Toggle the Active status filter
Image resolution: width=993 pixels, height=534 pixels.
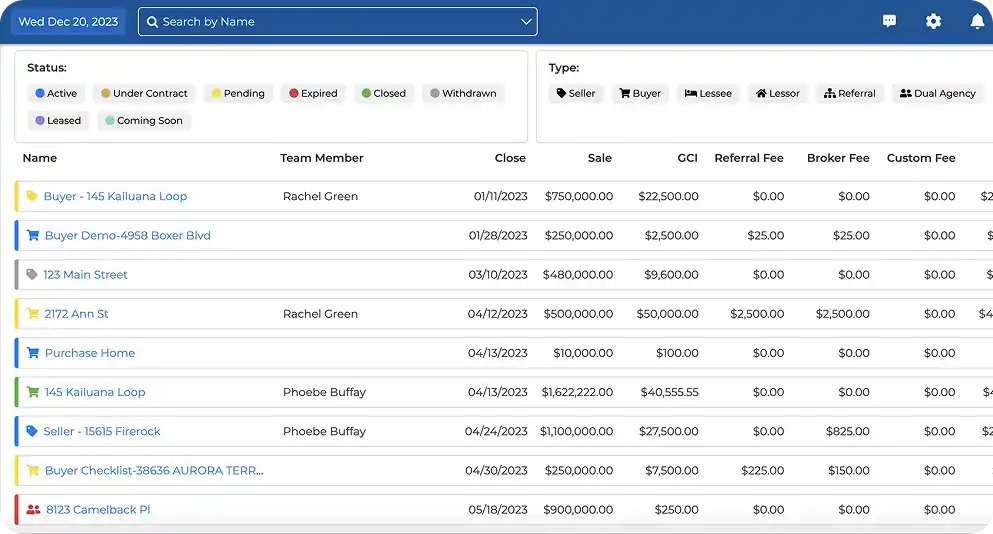pyautogui.click(x=55, y=93)
